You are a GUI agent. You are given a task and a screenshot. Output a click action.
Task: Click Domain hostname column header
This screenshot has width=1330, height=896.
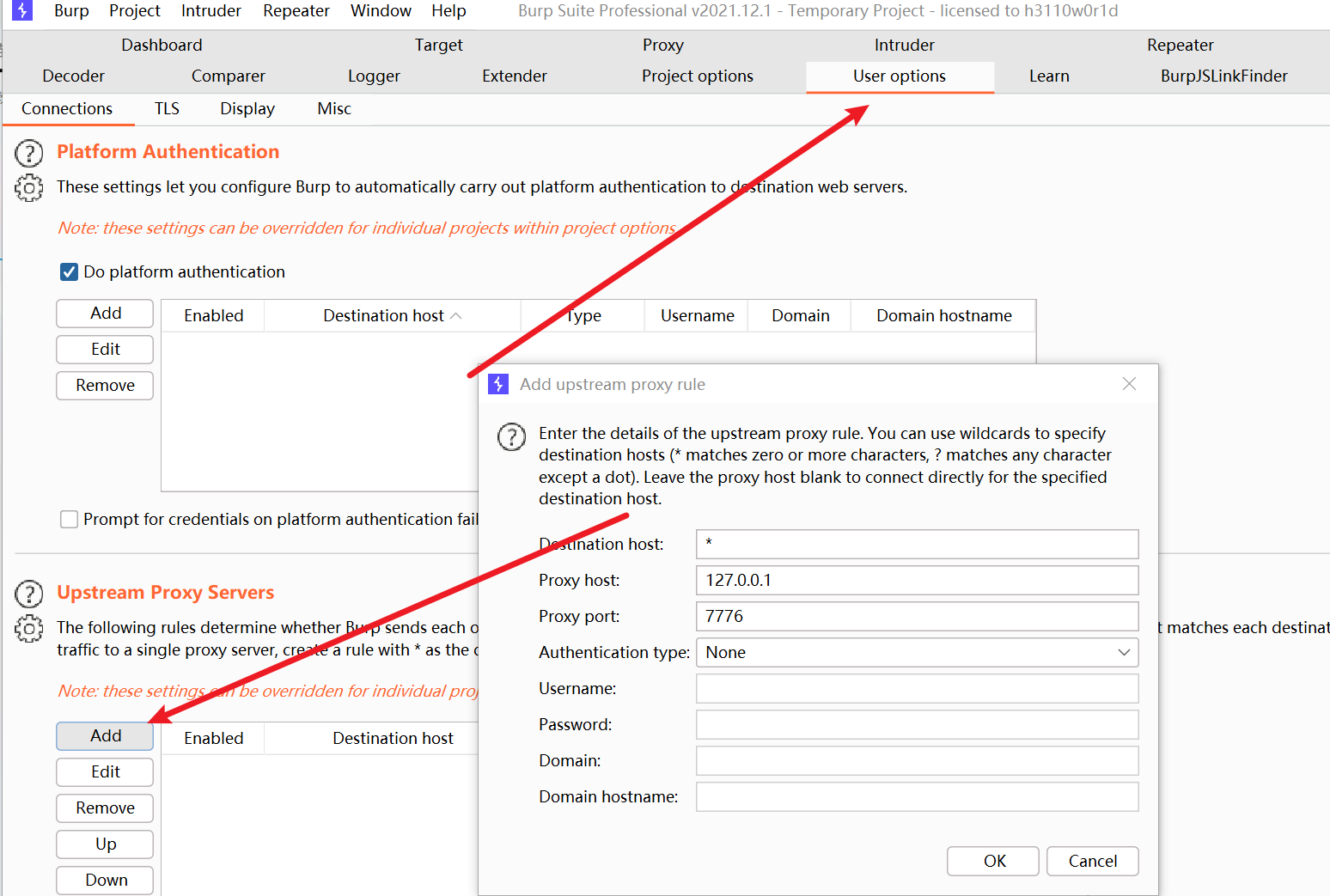943,315
